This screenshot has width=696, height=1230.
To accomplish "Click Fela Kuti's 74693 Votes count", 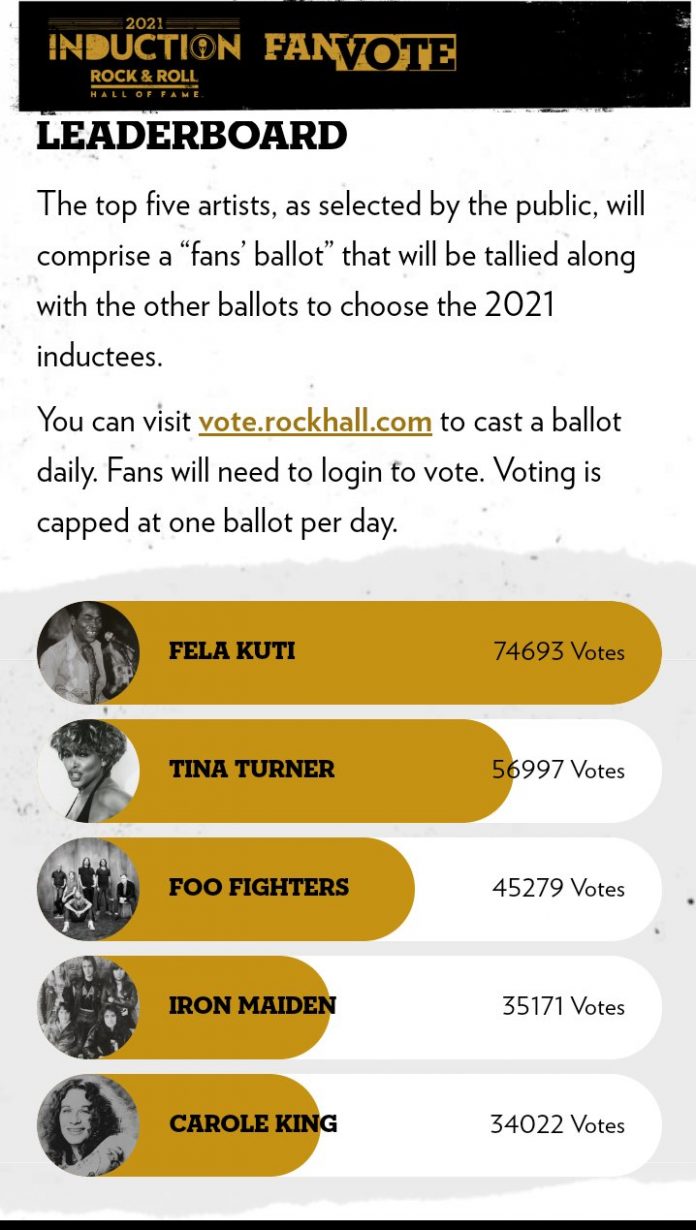I will click(x=558, y=652).
